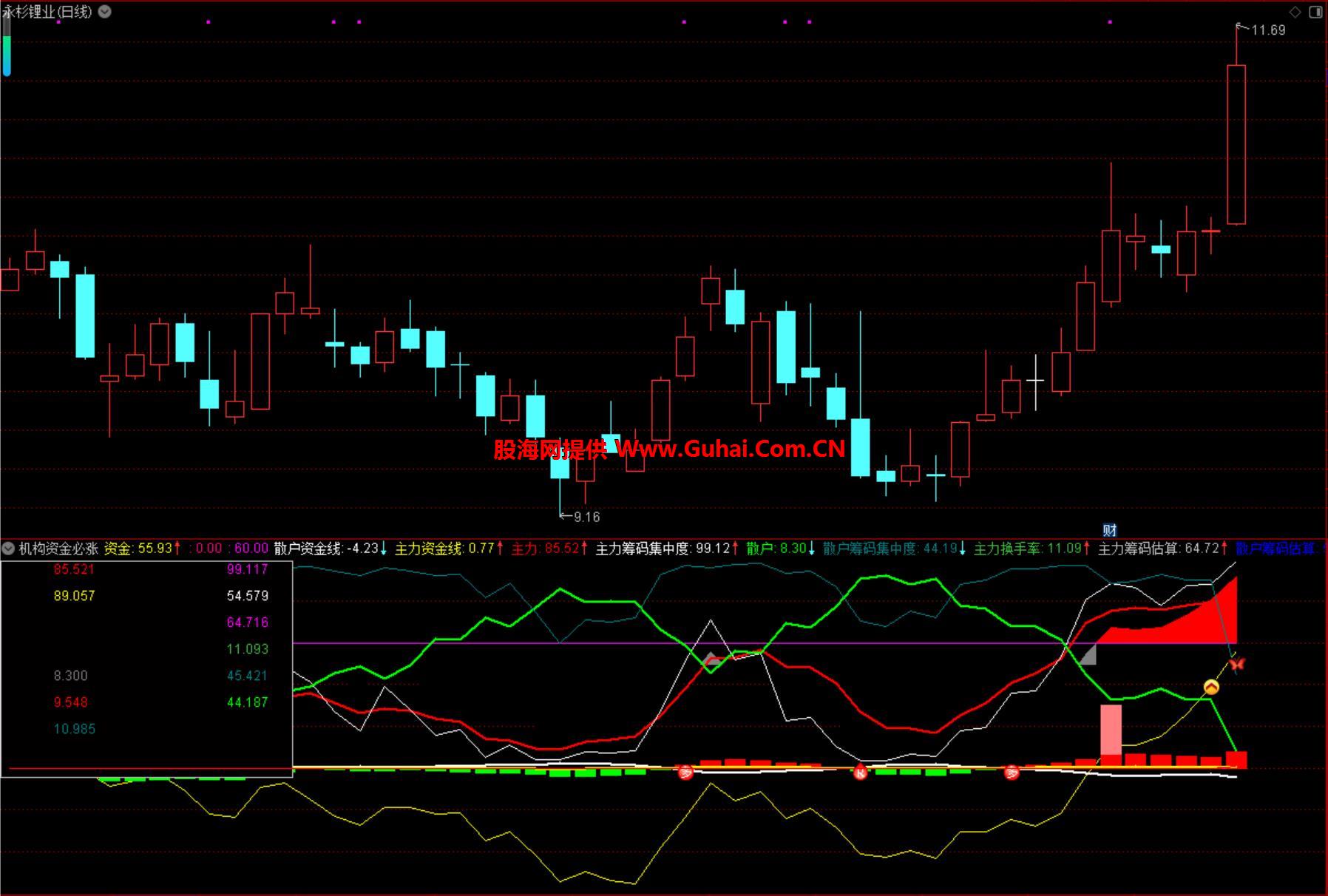Image resolution: width=1328 pixels, height=896 pixels.
Task: Click the yellow up-arrow signal icon
Action: pos(1210,688)
